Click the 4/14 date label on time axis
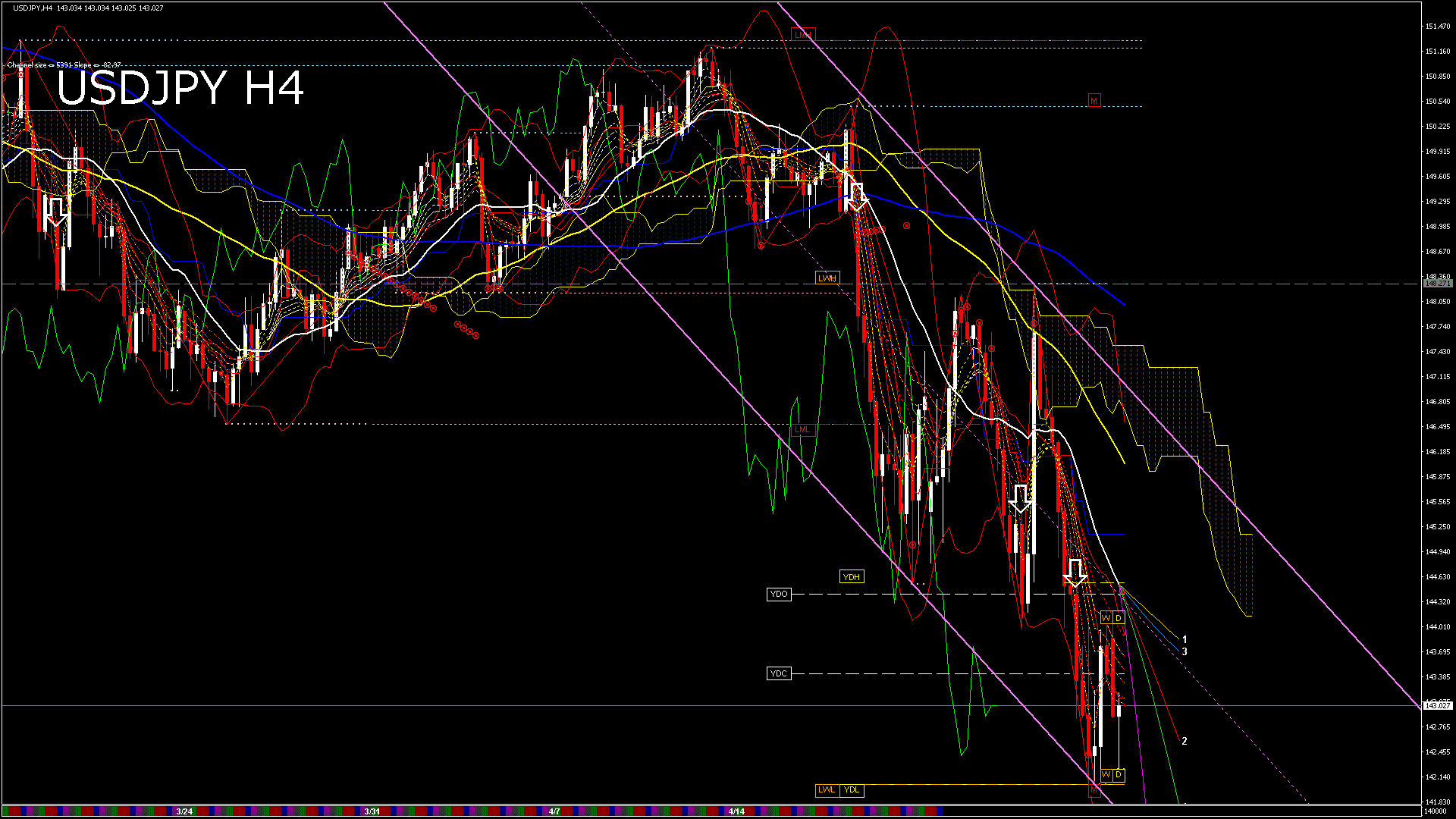 [x=736, y=811]
